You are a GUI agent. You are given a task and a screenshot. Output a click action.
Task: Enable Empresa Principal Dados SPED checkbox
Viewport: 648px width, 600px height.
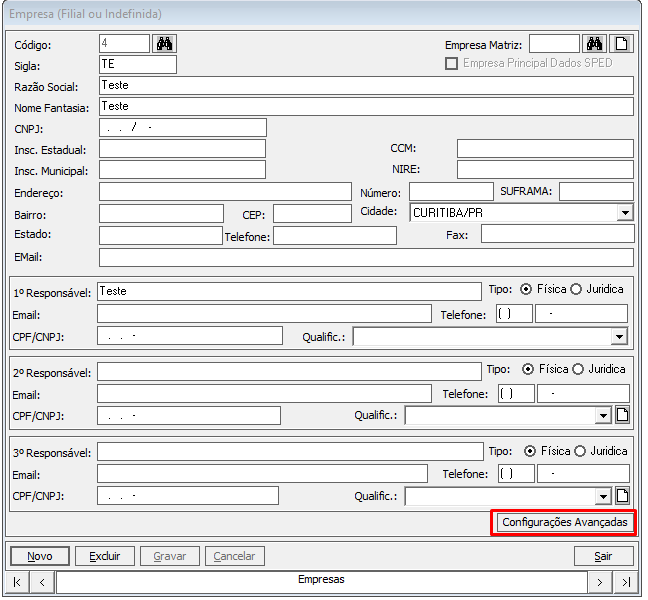pyautogui.click(x=451, y=64)
